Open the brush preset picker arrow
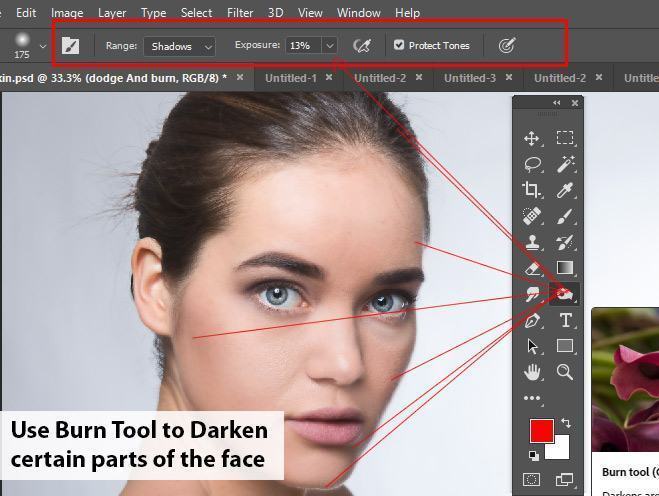The image size is (659, 496). [42, 46]
